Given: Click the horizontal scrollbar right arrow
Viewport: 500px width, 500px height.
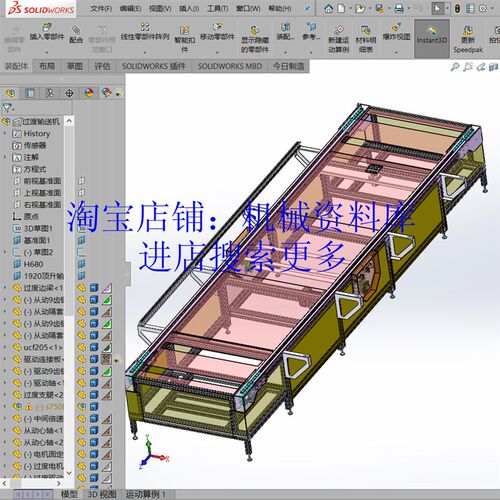Looking at the screenshot, I should 58,483.
